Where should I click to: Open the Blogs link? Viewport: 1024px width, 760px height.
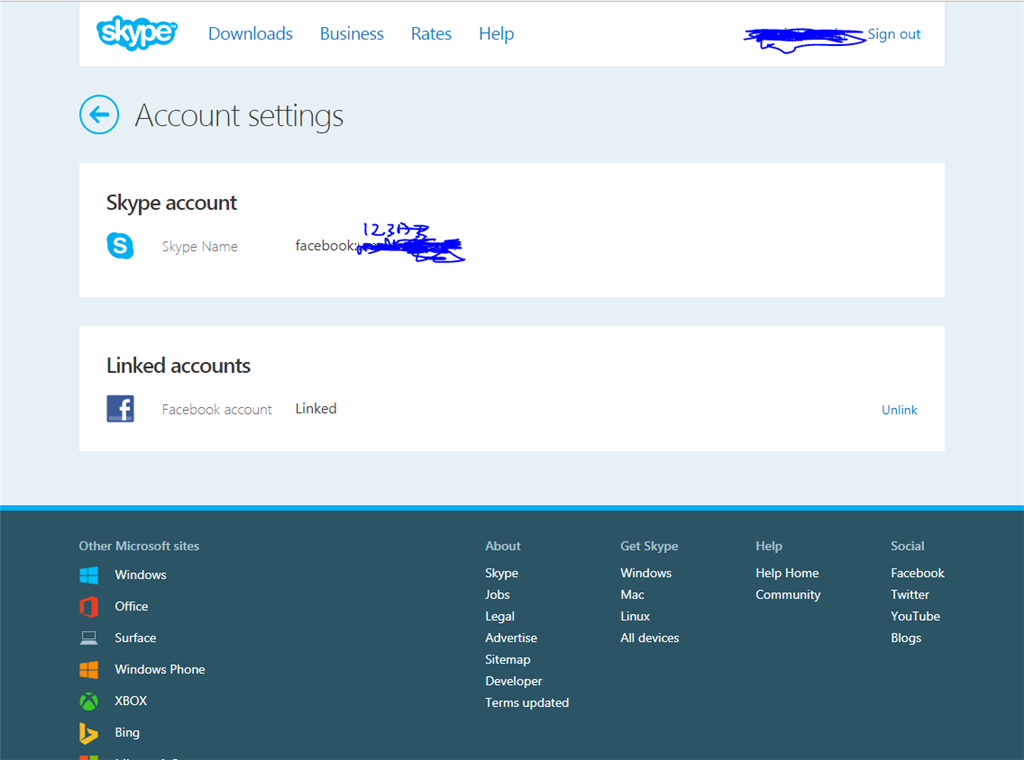click(906, 638)
